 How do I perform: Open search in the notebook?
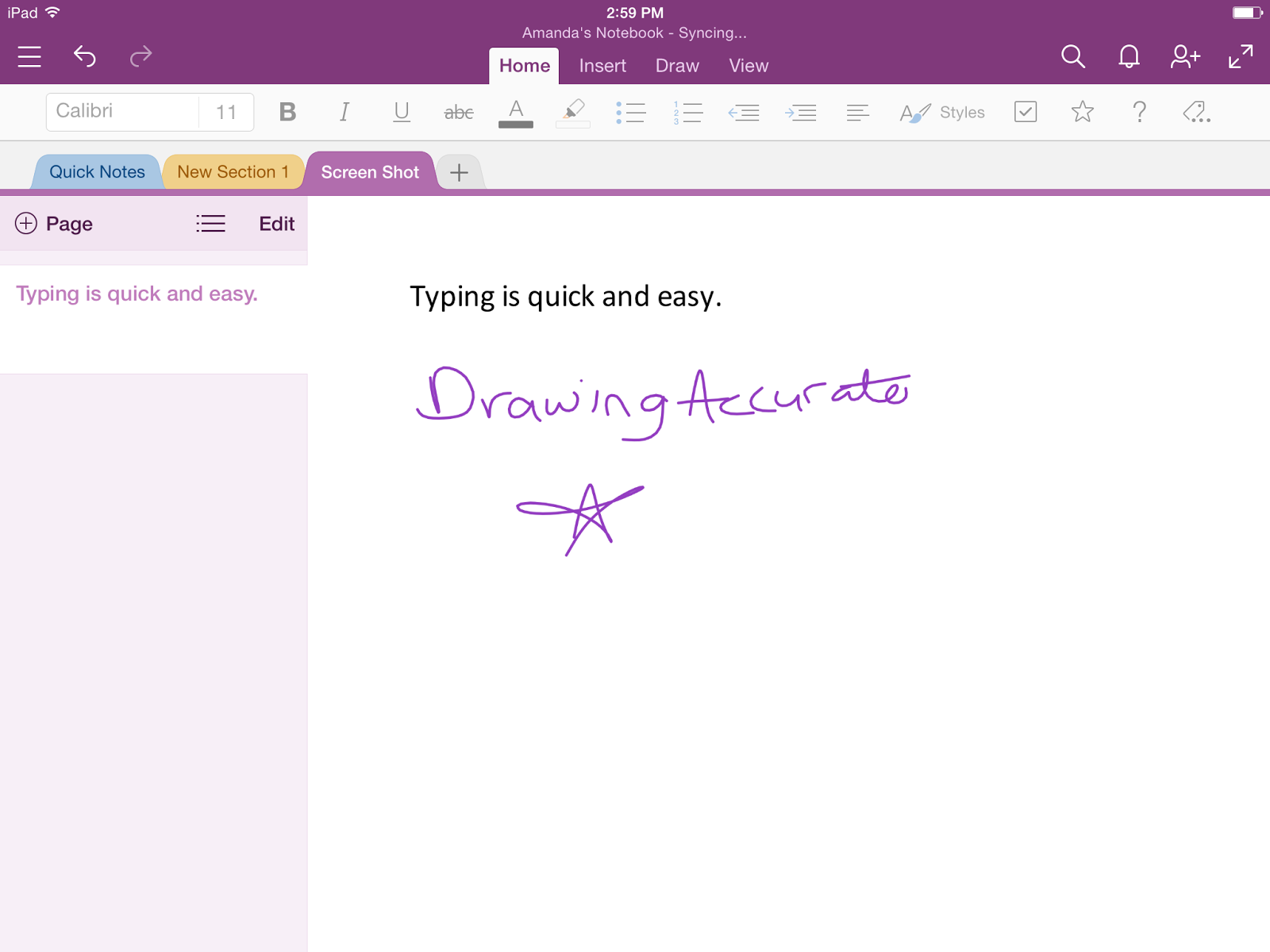[x=1073, y=56]
